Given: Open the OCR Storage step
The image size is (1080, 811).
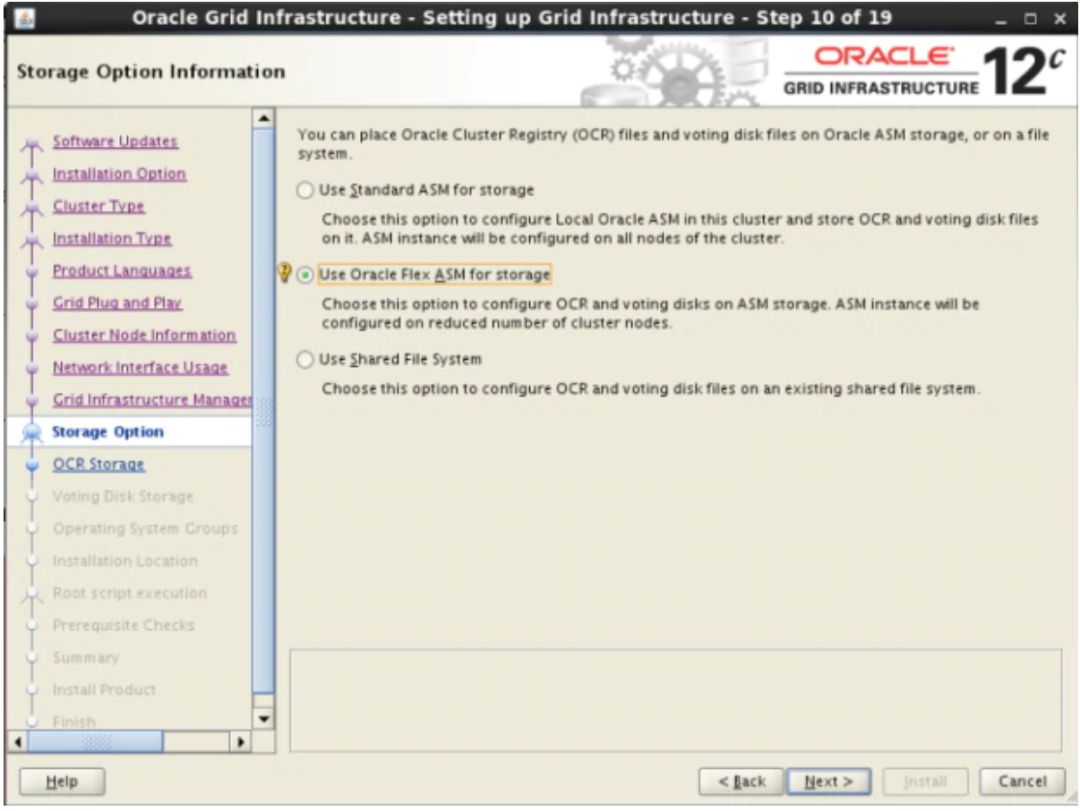Looking at the screenshot, I should [x=98, y=464].
